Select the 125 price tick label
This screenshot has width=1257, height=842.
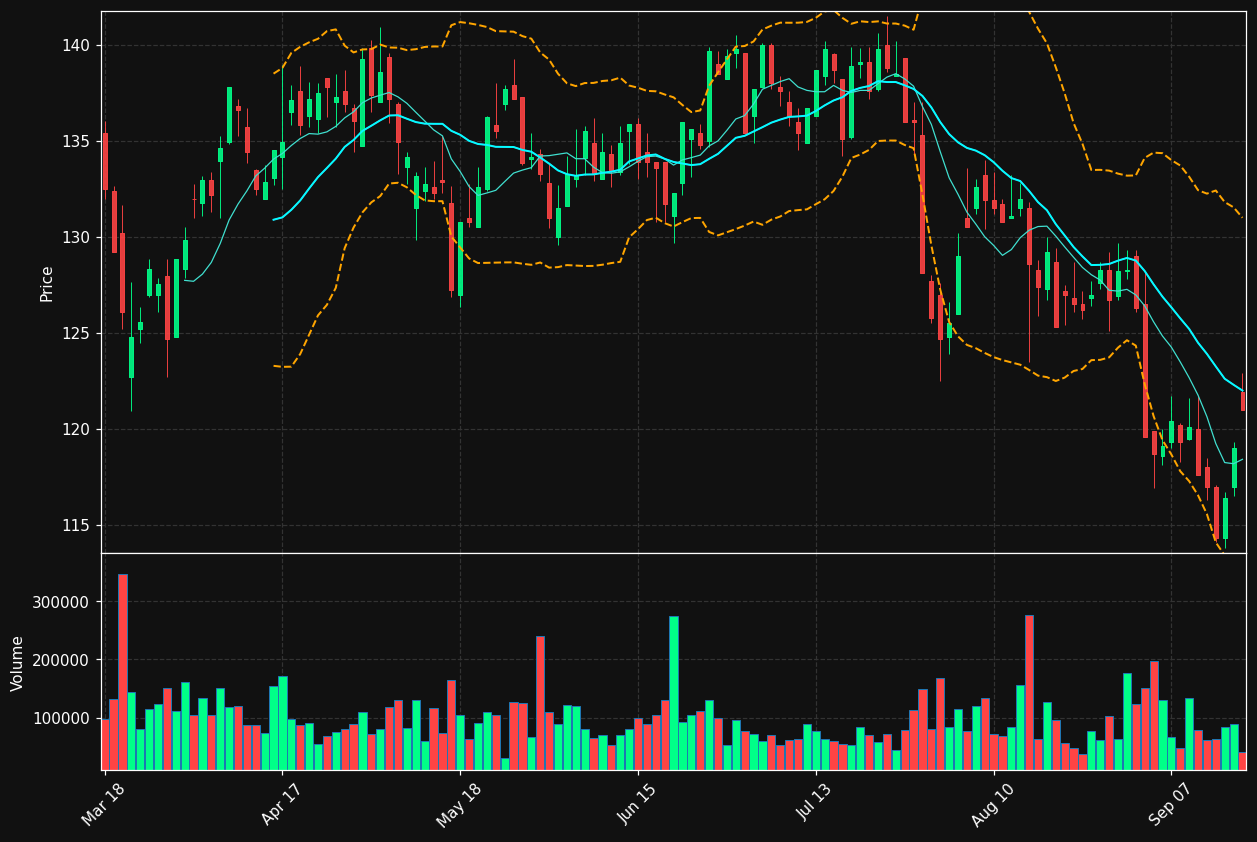tap(75, 334)
